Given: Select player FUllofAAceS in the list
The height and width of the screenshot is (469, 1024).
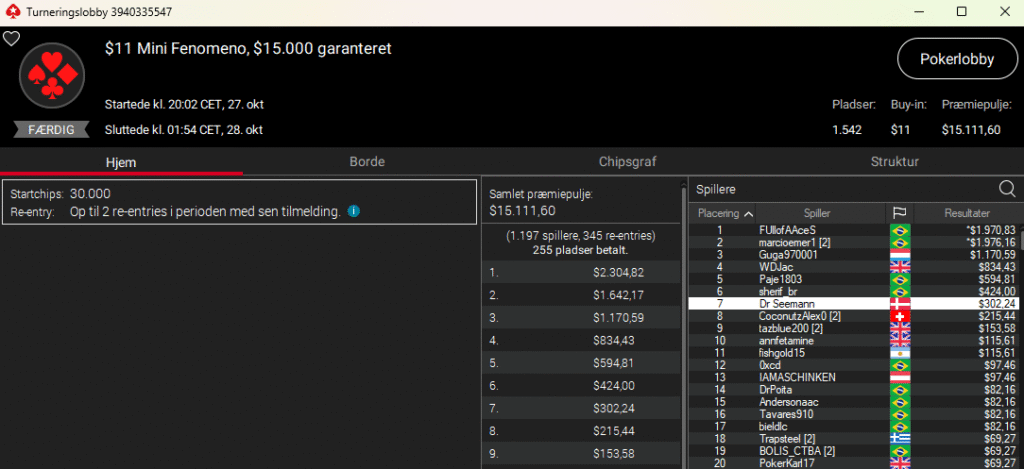Looking at the screenshot, I should pos(787,230).
